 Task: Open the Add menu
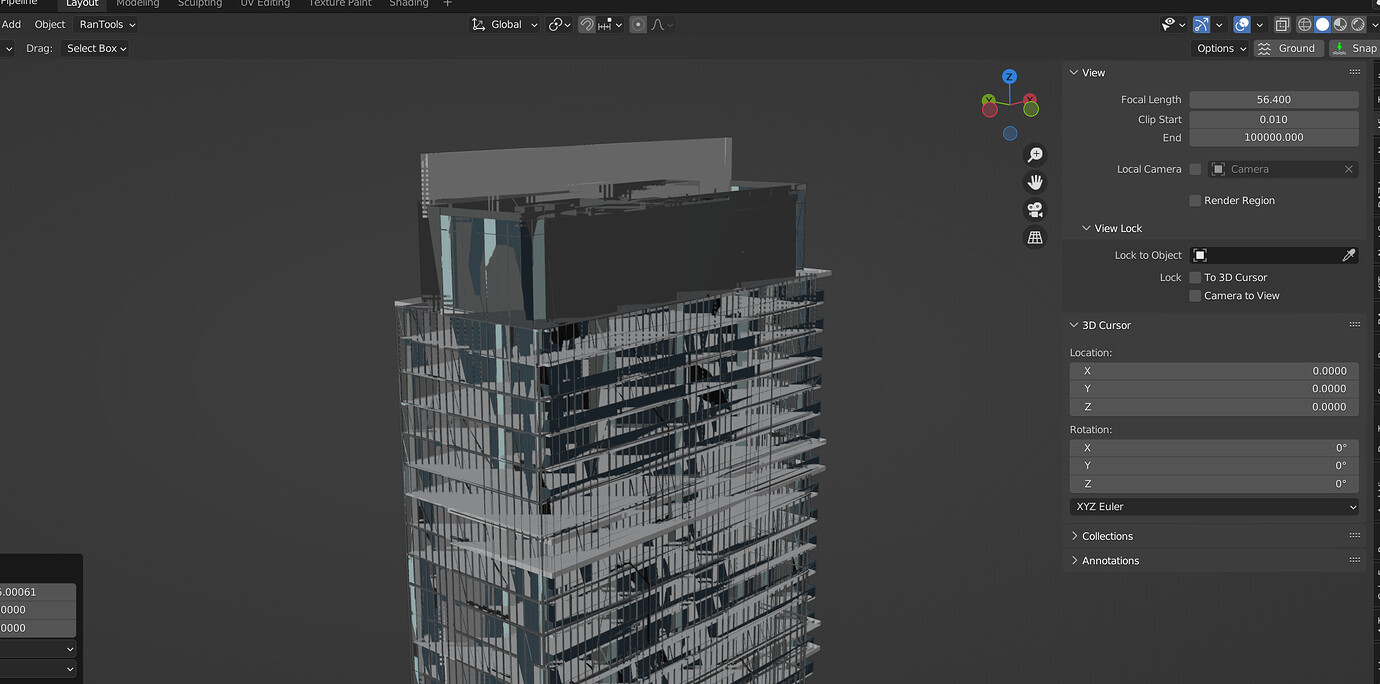11,25
